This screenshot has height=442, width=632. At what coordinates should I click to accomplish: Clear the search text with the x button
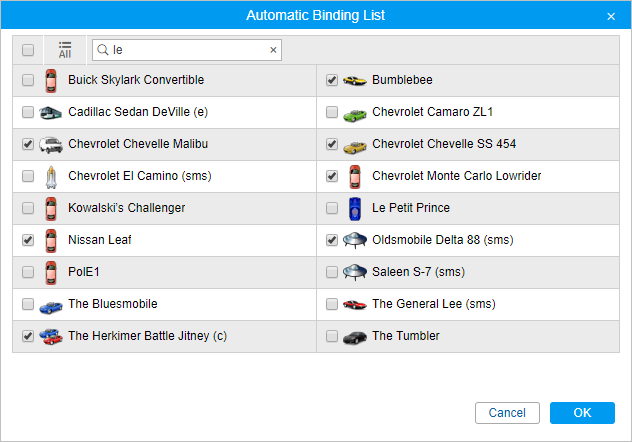click(273, 50)
